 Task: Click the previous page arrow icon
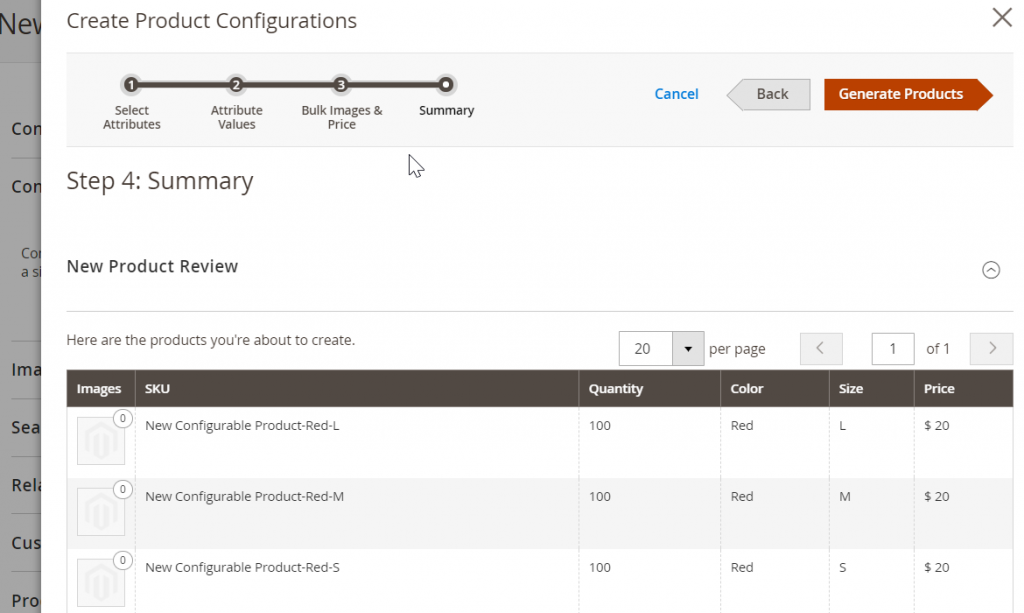tap(821, 348)
